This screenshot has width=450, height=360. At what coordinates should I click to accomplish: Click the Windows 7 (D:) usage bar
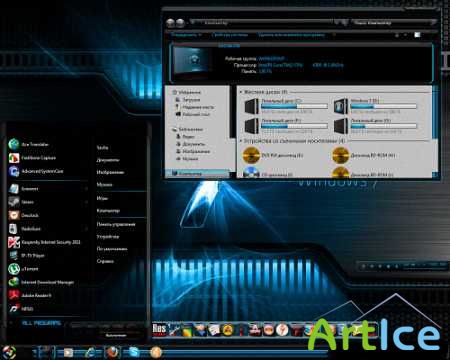[x=383, y=106]
